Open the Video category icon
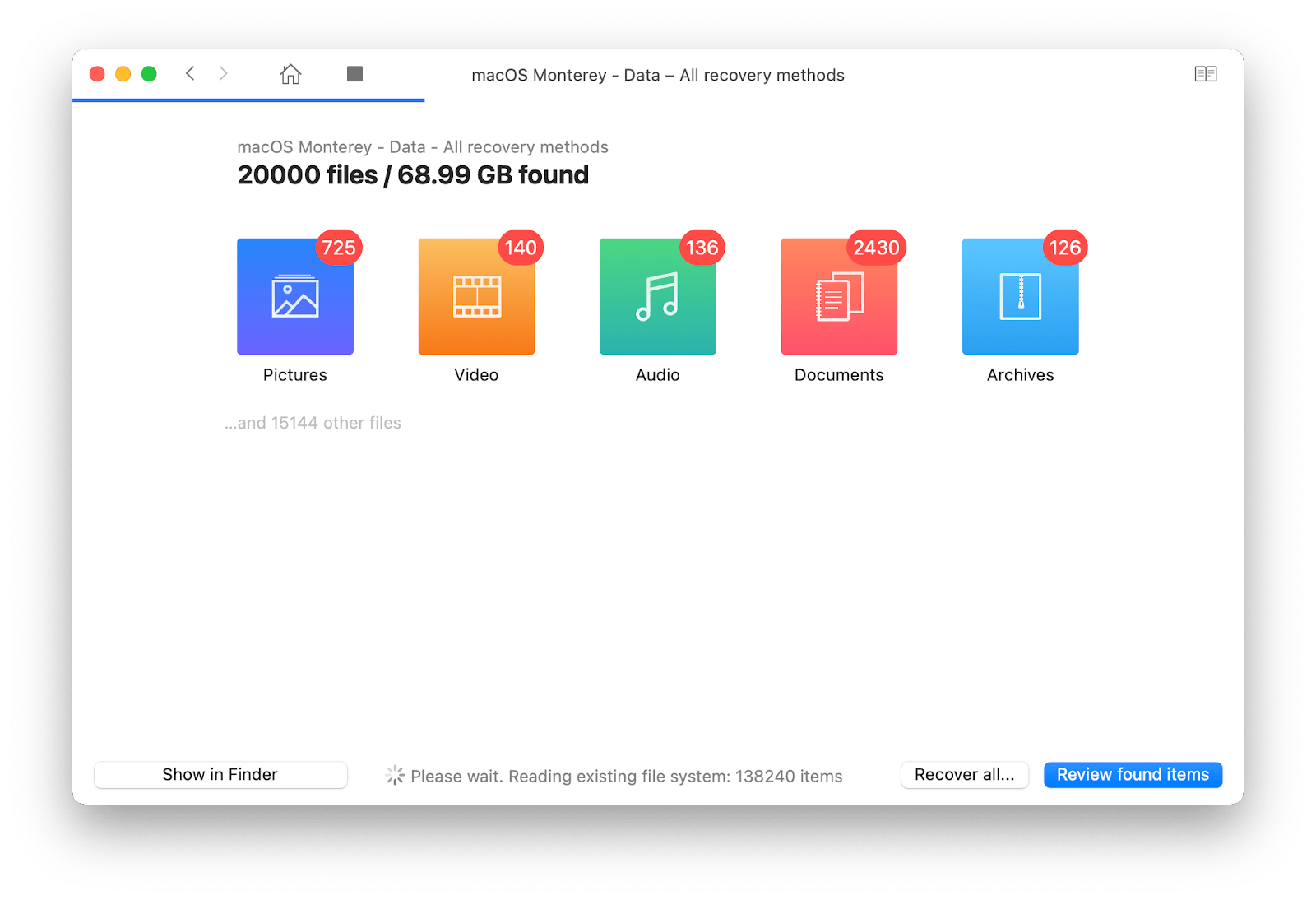Image resolution: width=1316 pixels, height=900 pixels. (476, 296)
